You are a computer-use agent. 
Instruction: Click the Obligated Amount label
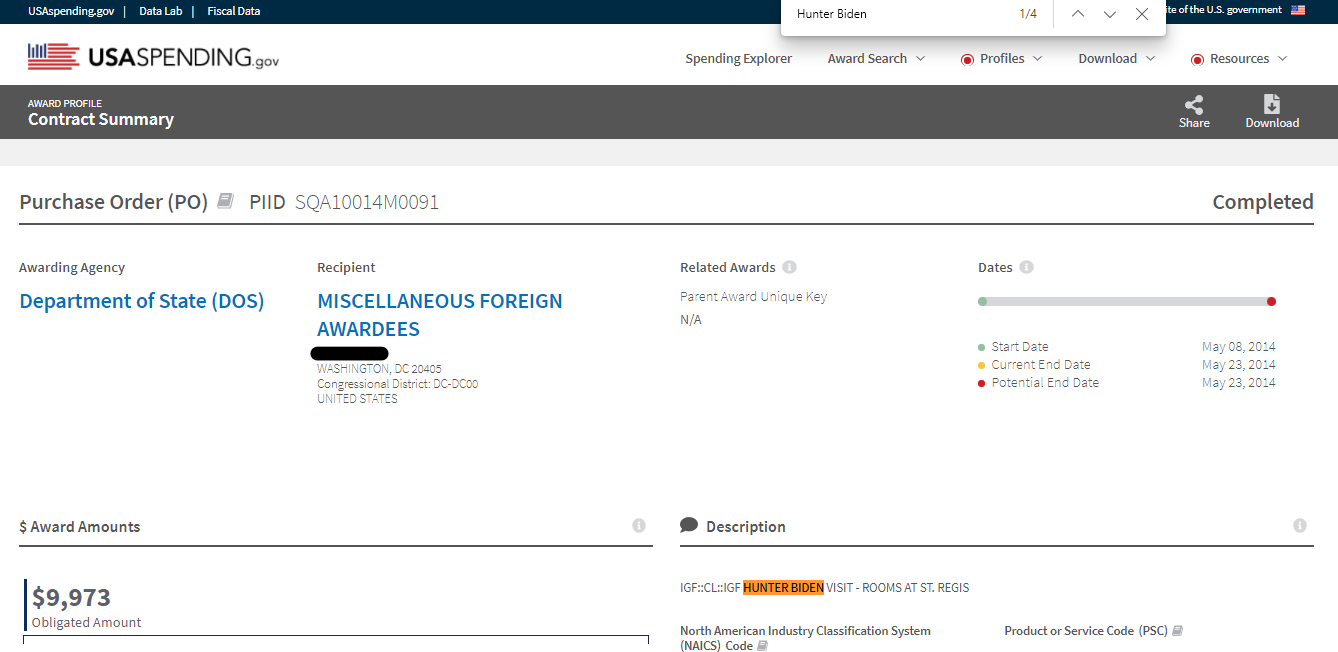(87, 622)
